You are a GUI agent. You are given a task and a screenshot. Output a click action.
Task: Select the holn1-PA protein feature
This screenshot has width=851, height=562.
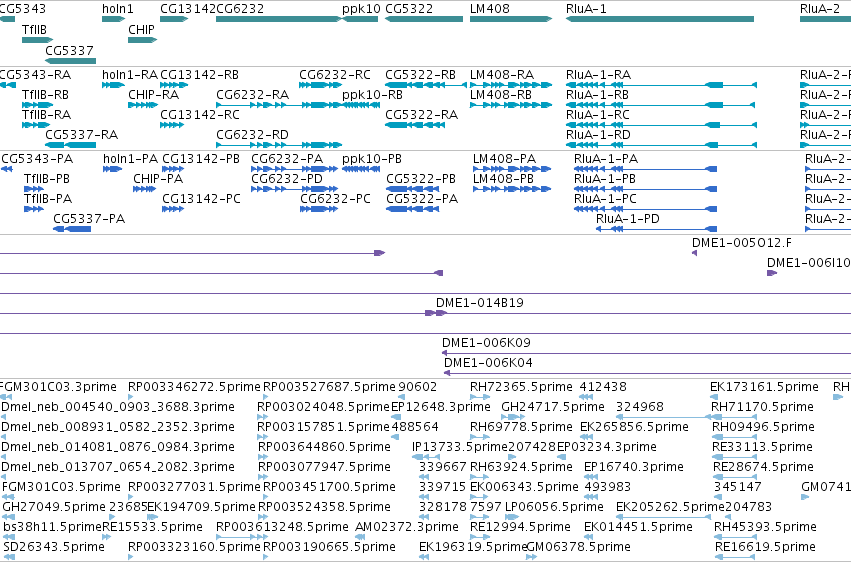tap(112, 169)
